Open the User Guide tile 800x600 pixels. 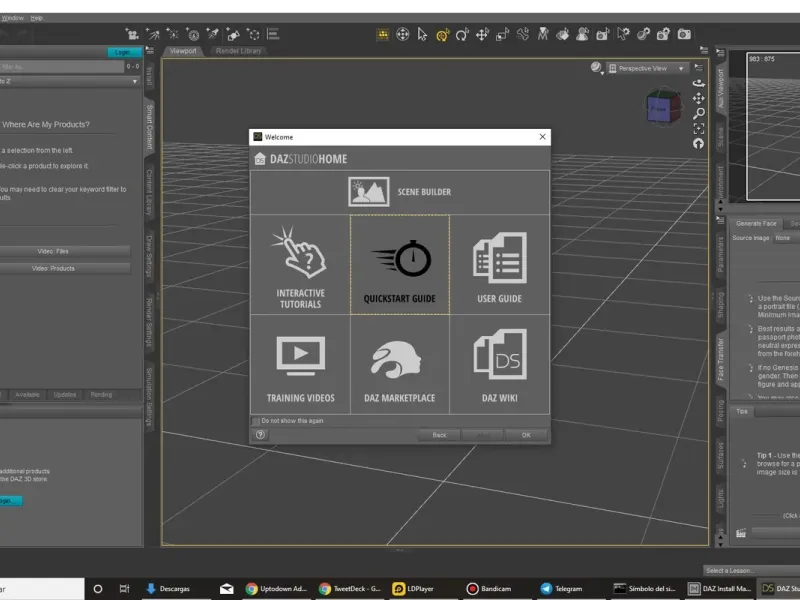pos(499,266)
